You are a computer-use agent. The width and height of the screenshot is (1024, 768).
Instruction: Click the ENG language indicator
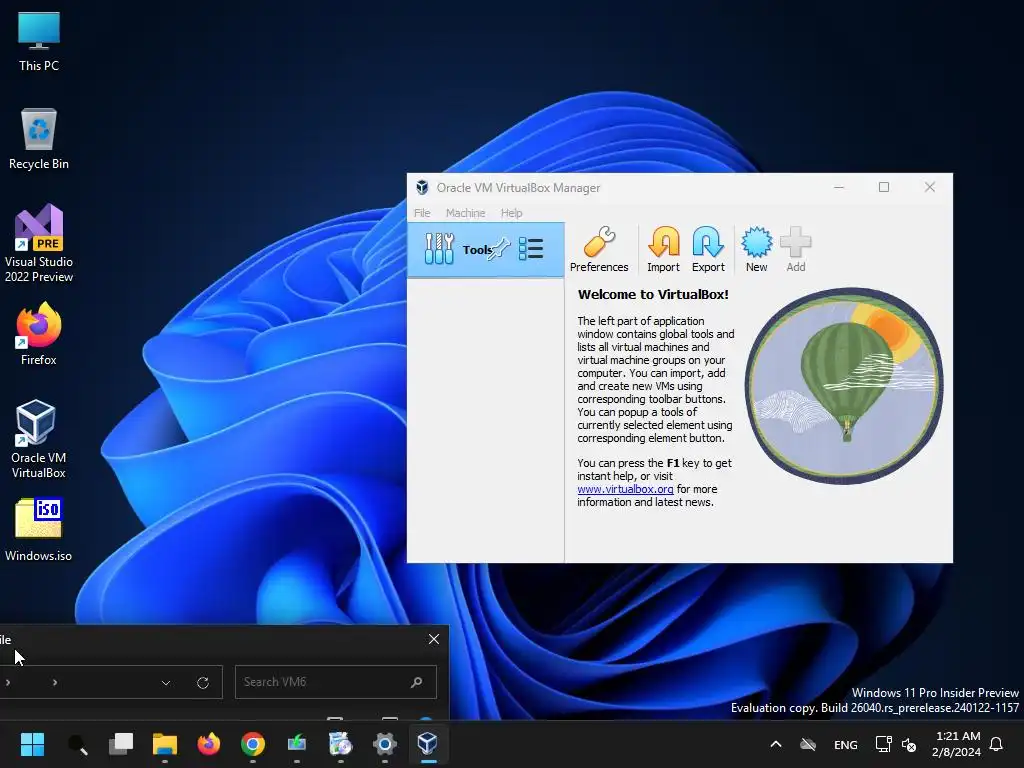(846, 744)
